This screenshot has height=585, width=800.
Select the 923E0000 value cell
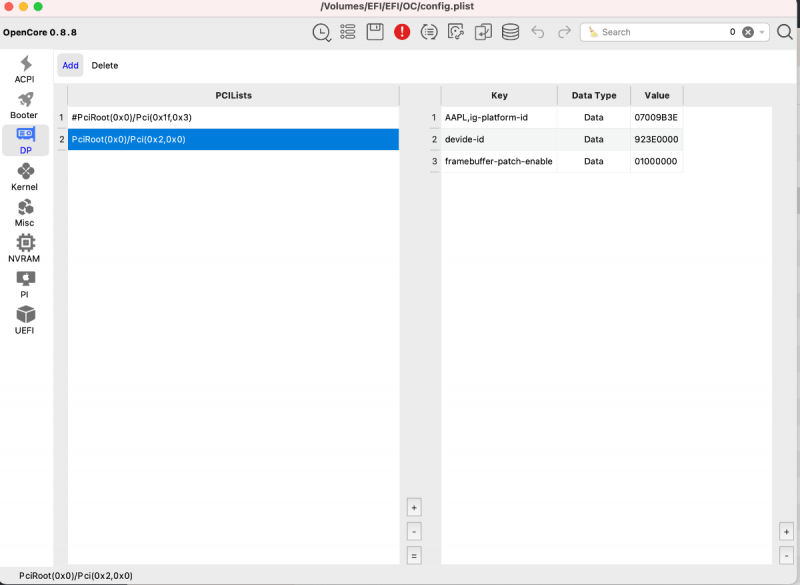tap(657, 139)
